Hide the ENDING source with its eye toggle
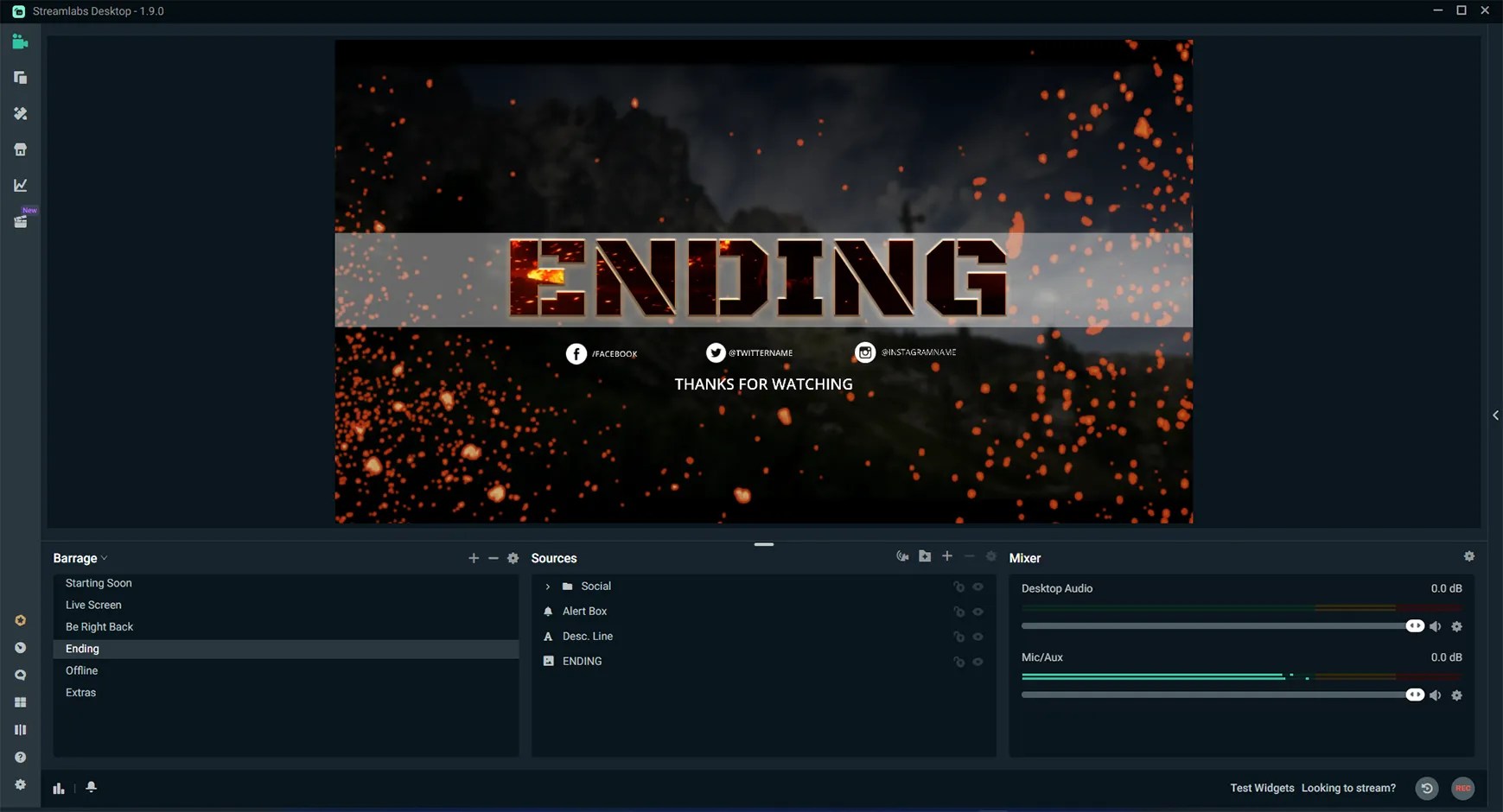 pos(979,661)
